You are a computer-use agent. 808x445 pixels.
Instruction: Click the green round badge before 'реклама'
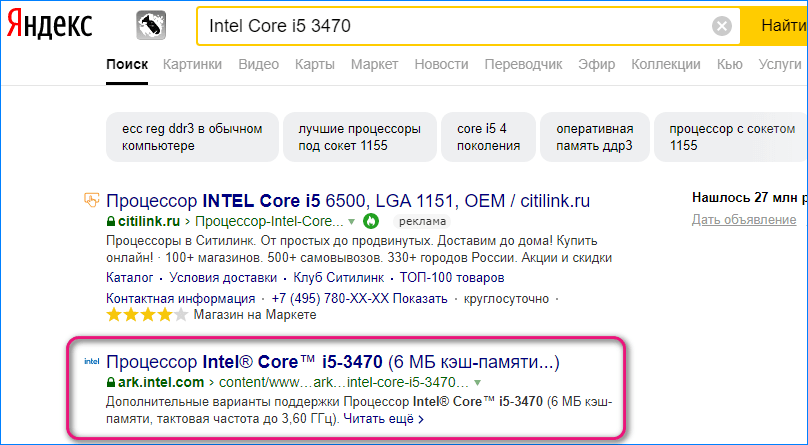(371, 221)
